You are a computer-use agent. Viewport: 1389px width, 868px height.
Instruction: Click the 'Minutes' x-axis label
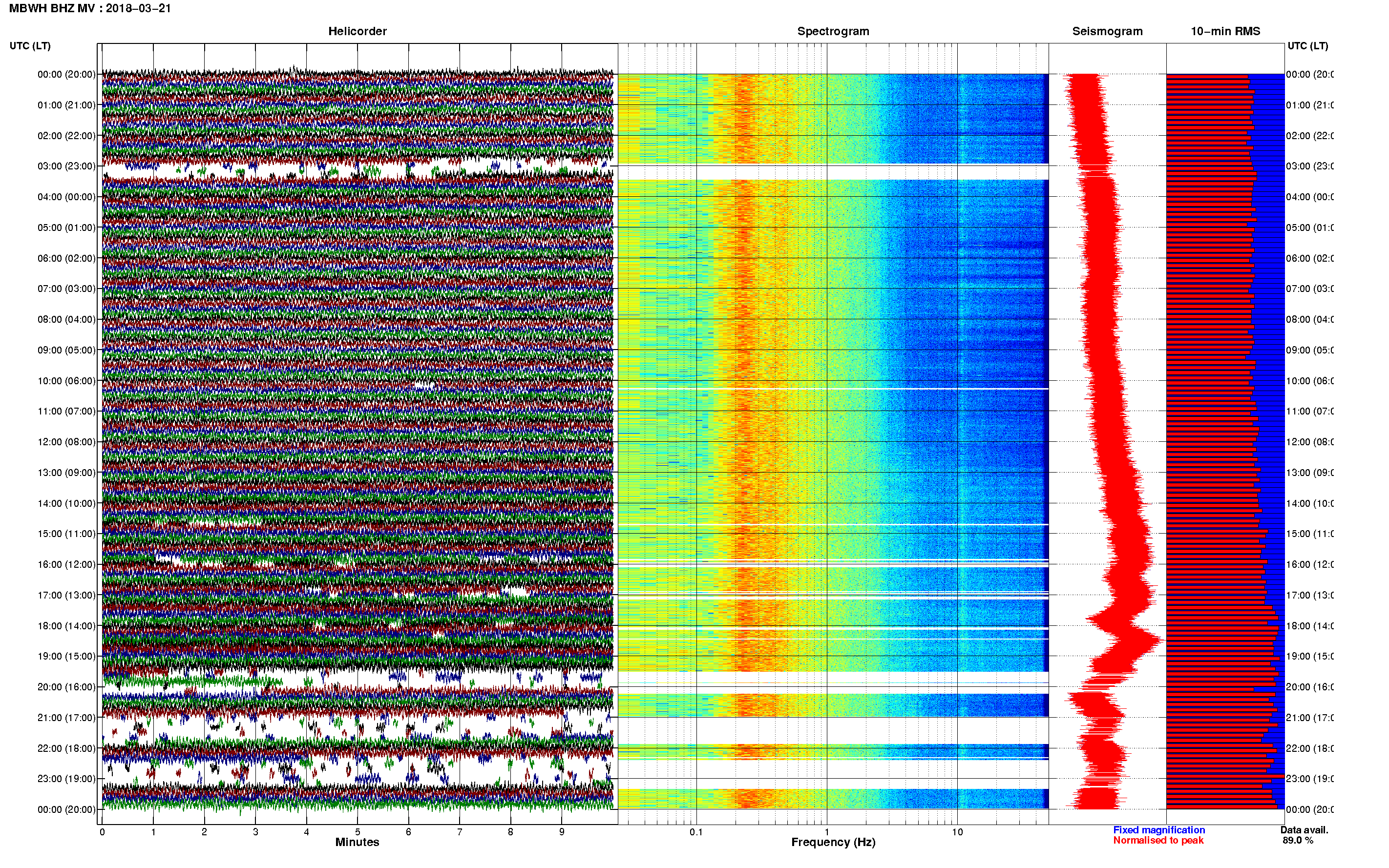coord(357,842)
